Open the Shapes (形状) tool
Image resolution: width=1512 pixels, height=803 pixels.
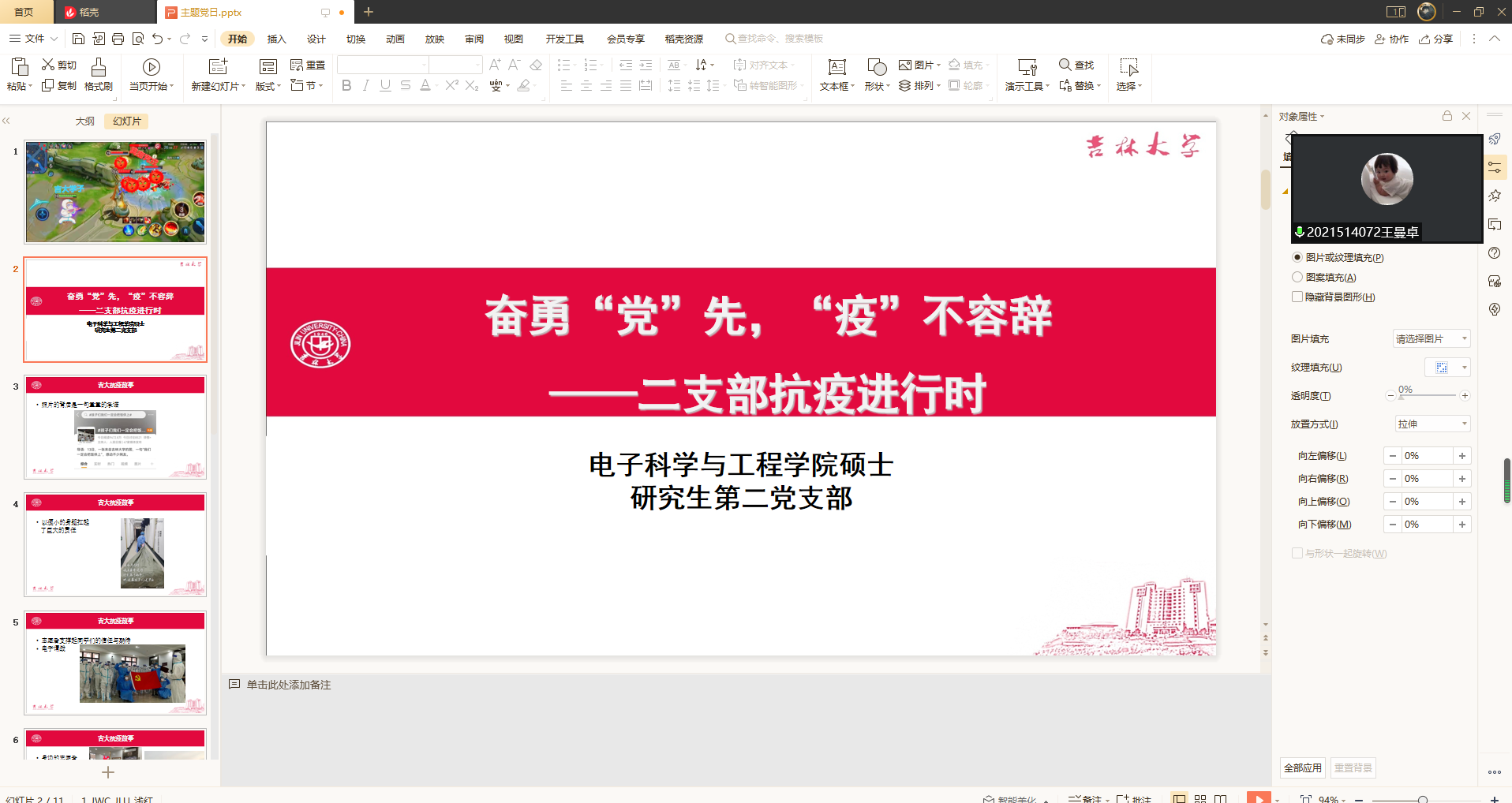[x=876, y=67]
